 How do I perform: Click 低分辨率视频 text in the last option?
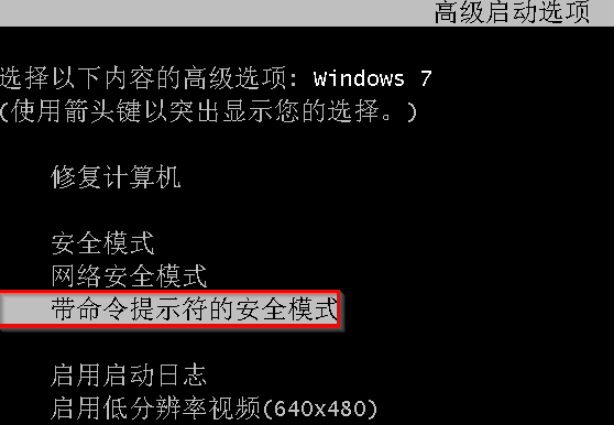coord(182,408)
